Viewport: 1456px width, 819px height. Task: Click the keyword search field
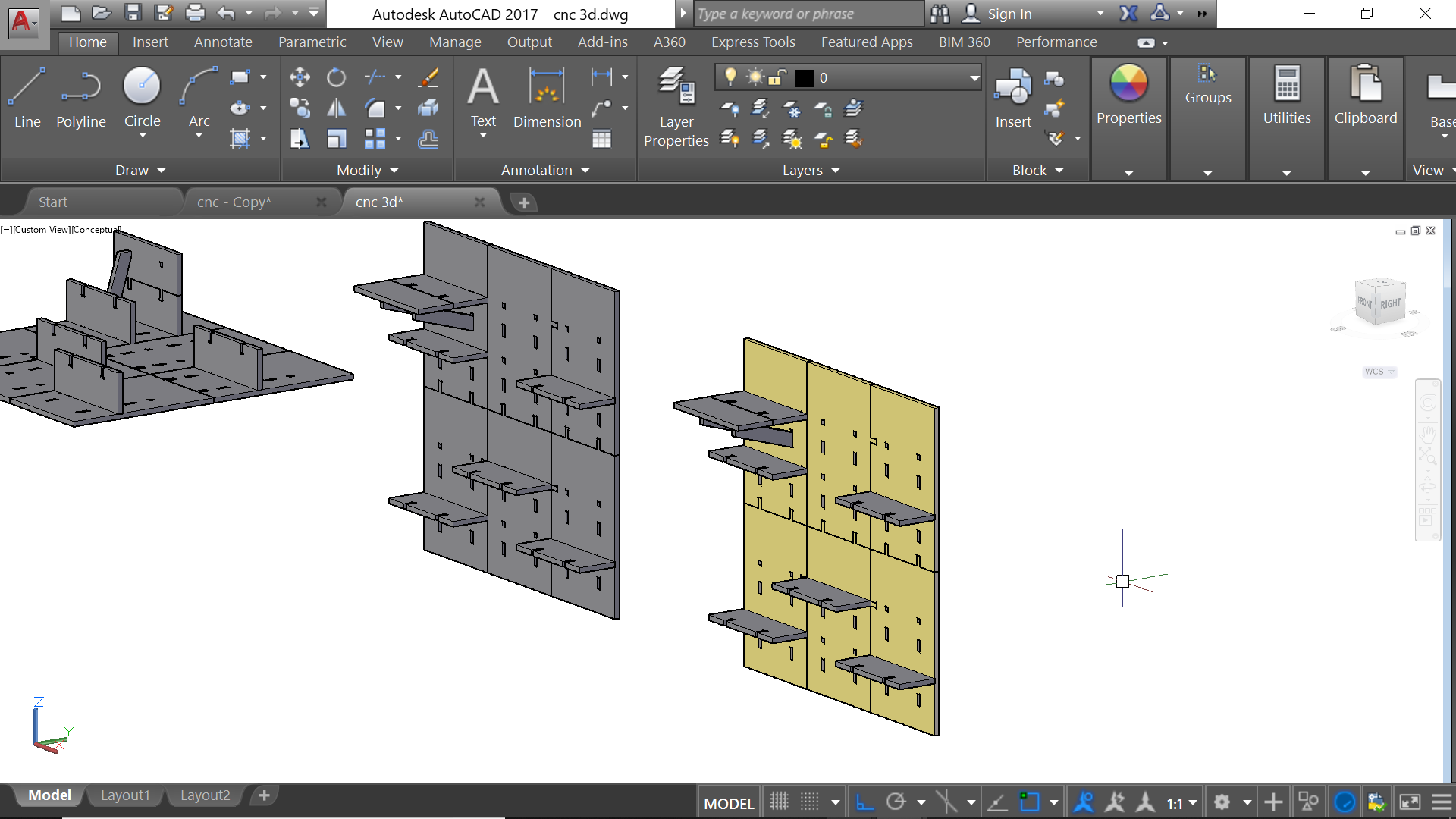(808, 14)
